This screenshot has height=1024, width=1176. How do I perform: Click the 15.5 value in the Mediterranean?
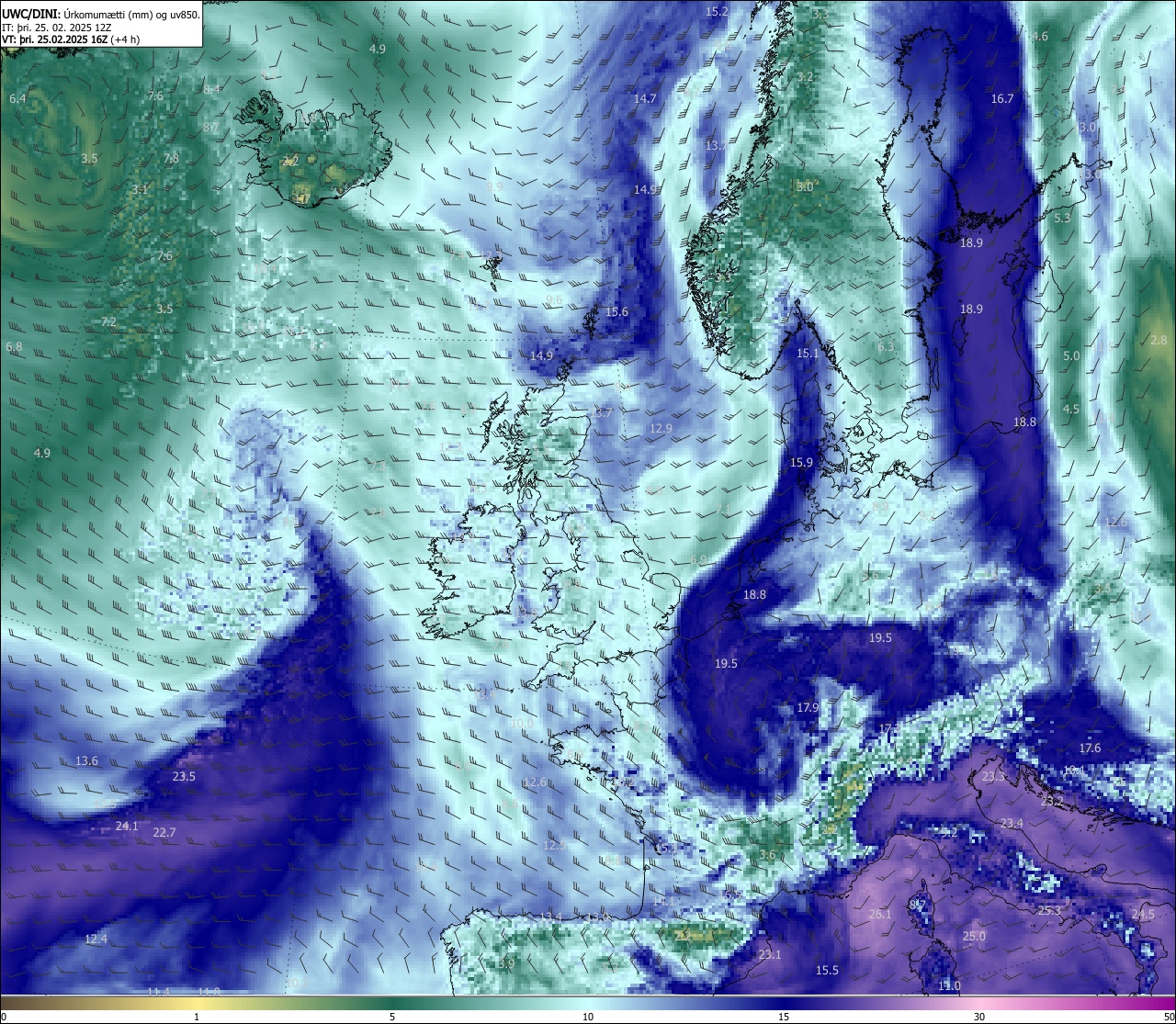coord(827,970)
